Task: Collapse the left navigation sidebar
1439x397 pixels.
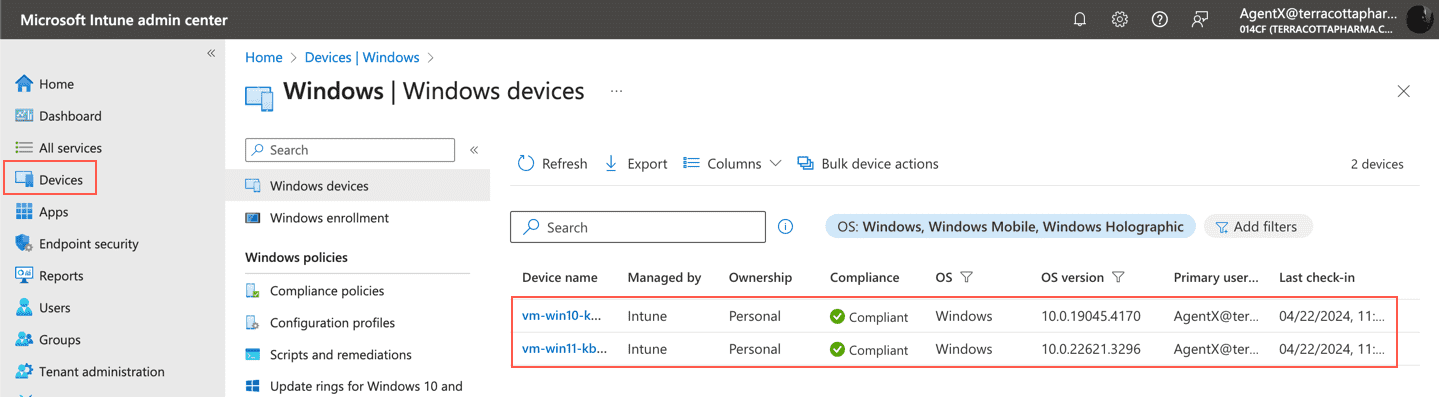Action: pos(211,53)
